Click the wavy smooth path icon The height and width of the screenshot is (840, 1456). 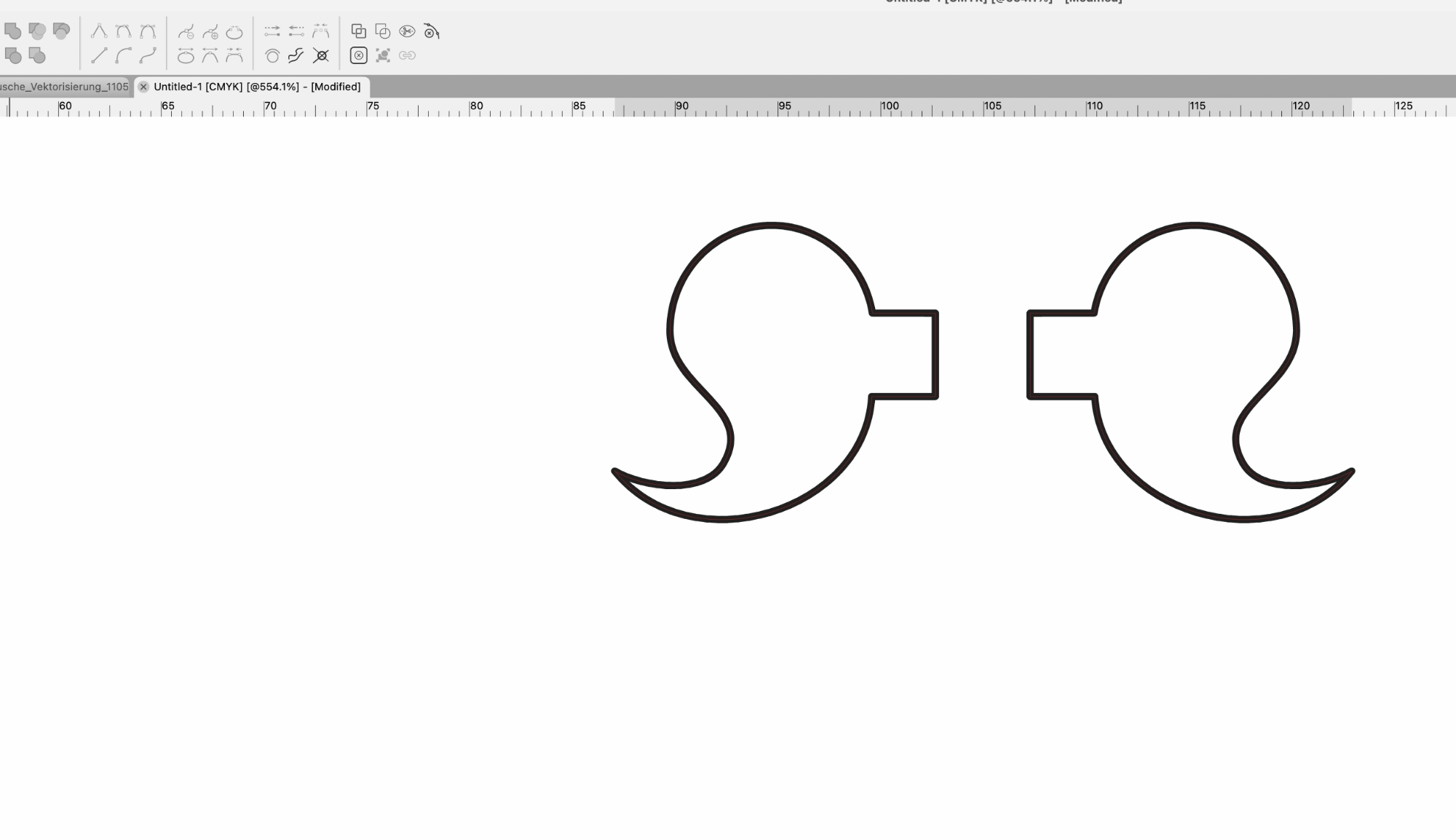[x=296, y=55]
